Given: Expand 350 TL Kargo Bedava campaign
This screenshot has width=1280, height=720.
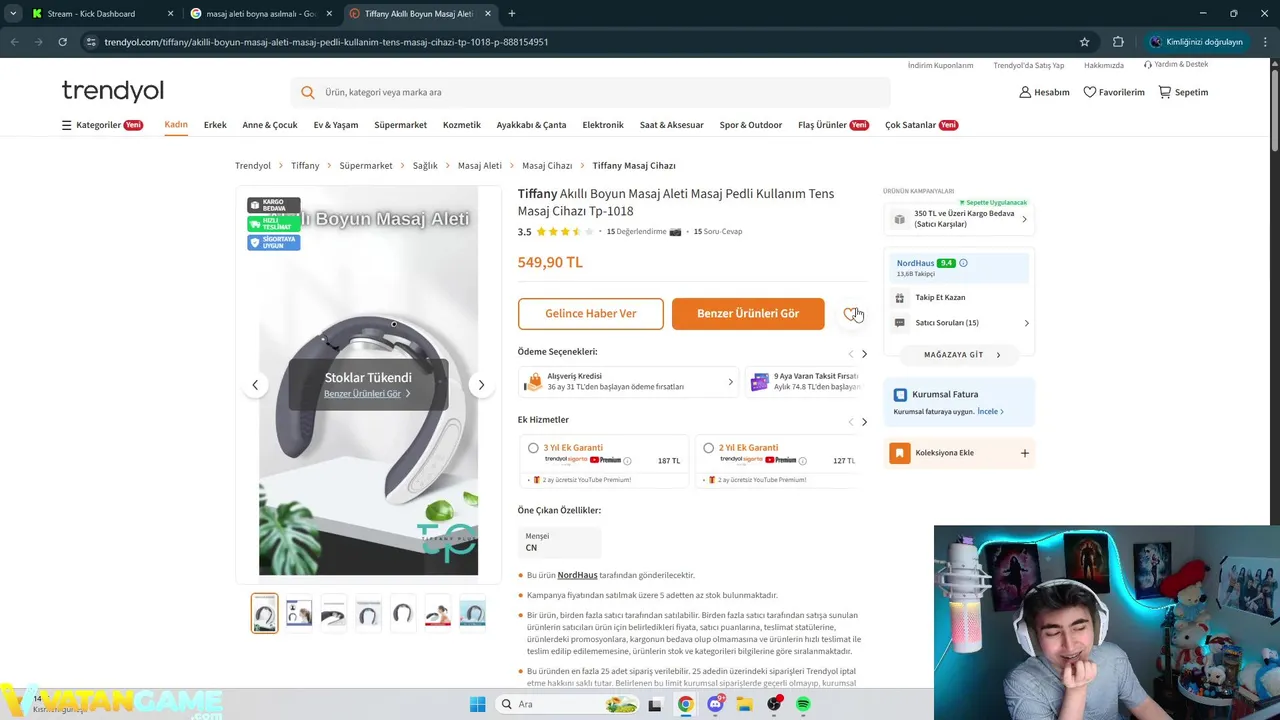Looking at the screenshot, I should coord(959,218).
